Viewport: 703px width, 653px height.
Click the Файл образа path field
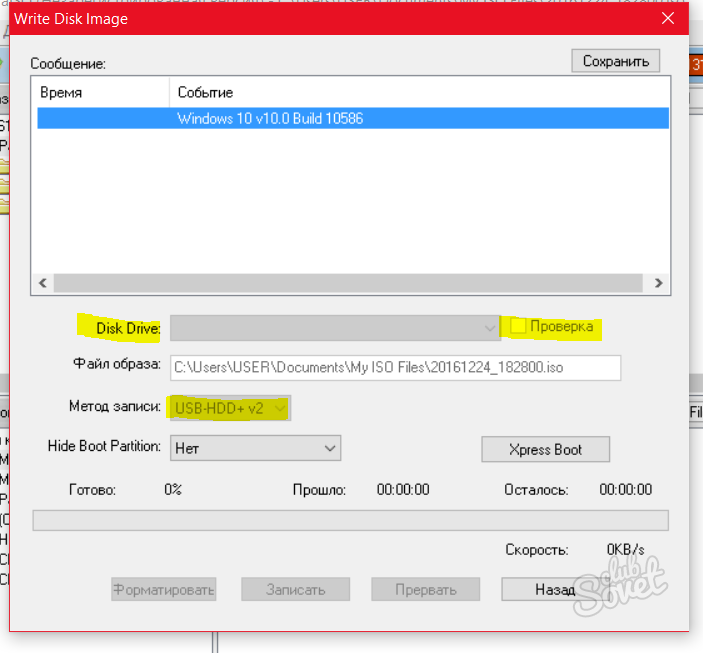[x=395, y=367]
